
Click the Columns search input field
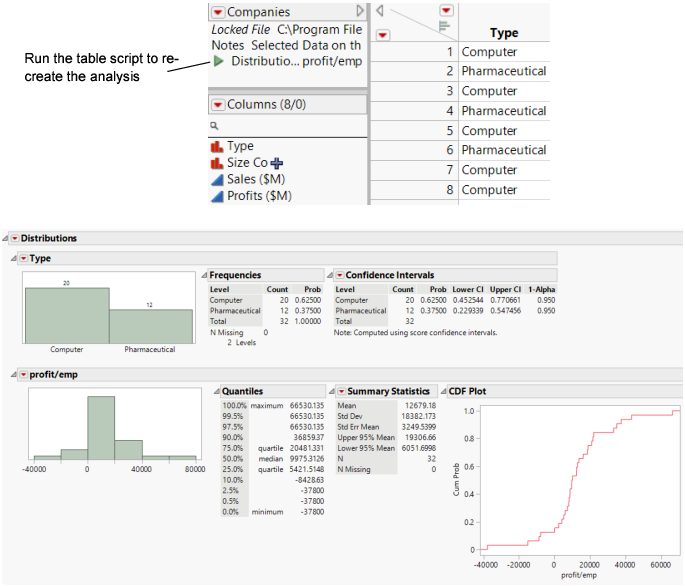coord(290,127)
